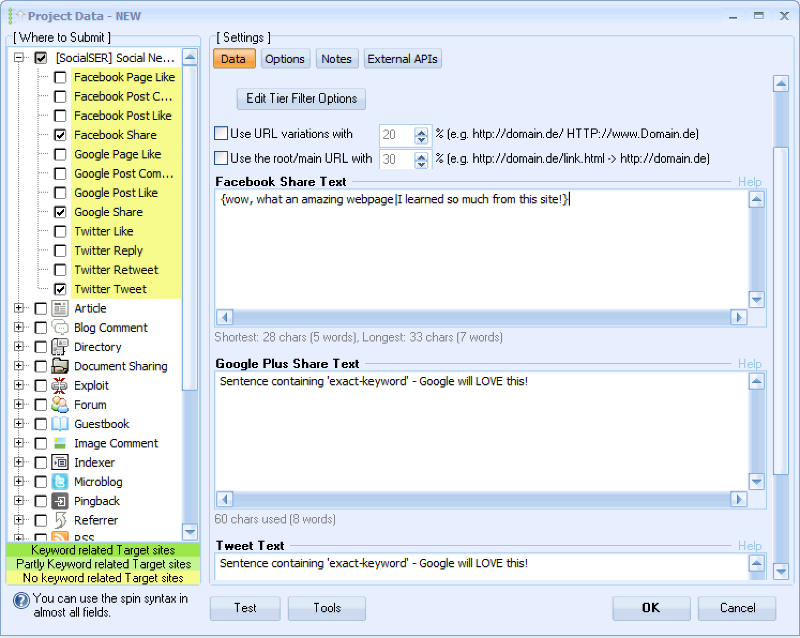The image size is (800, 638).
Task: Expand the Directory tree node
Action: point(19,347)
